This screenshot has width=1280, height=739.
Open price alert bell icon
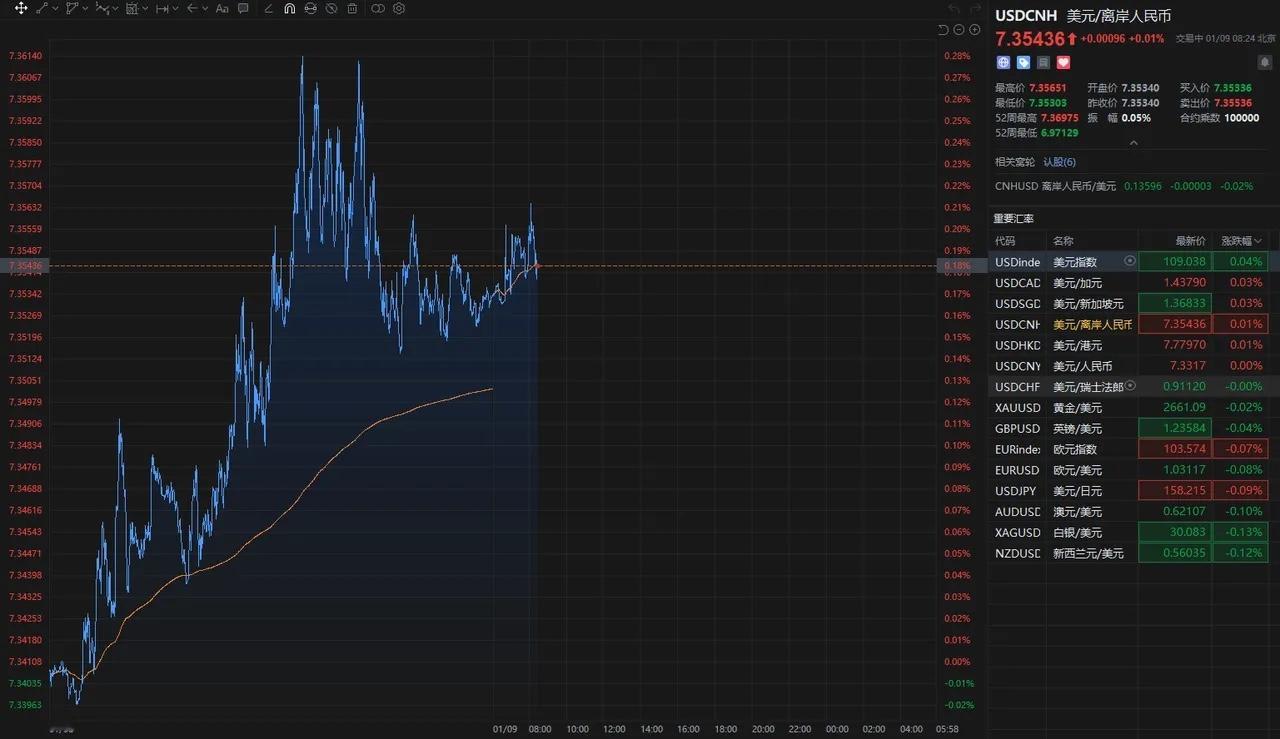(x=1265, y=62)
